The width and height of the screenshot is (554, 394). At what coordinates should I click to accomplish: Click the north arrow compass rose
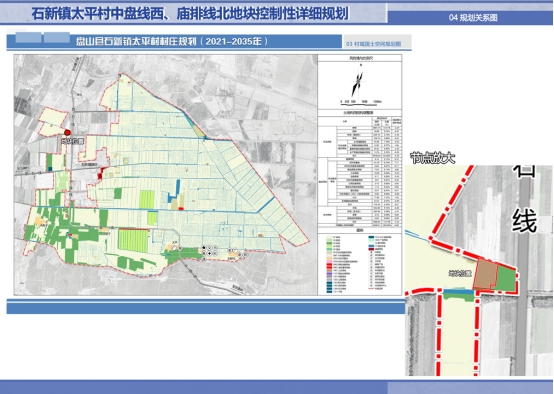pos(358,83)
